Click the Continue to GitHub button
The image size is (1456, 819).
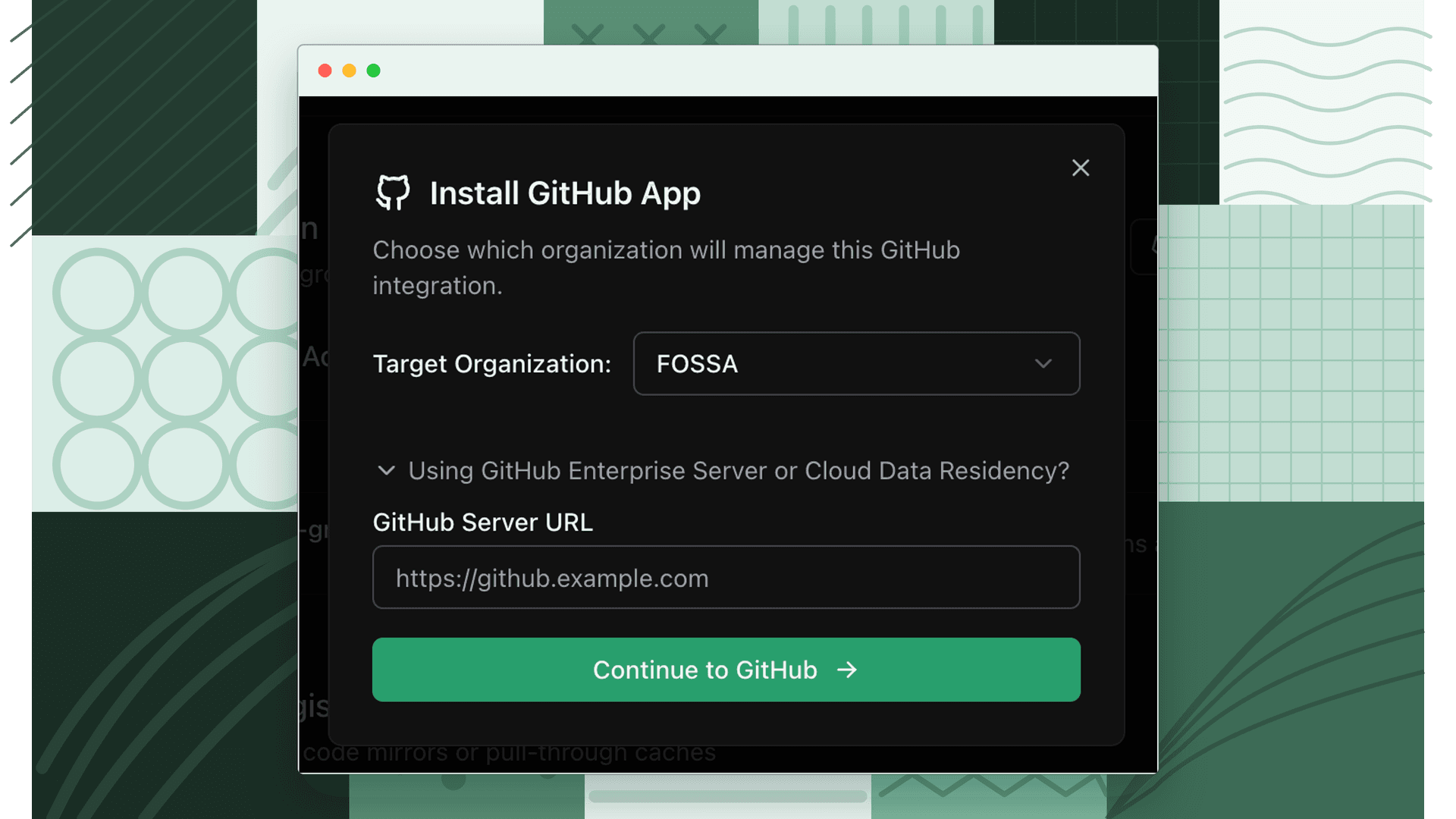click(x=726, y=670)
